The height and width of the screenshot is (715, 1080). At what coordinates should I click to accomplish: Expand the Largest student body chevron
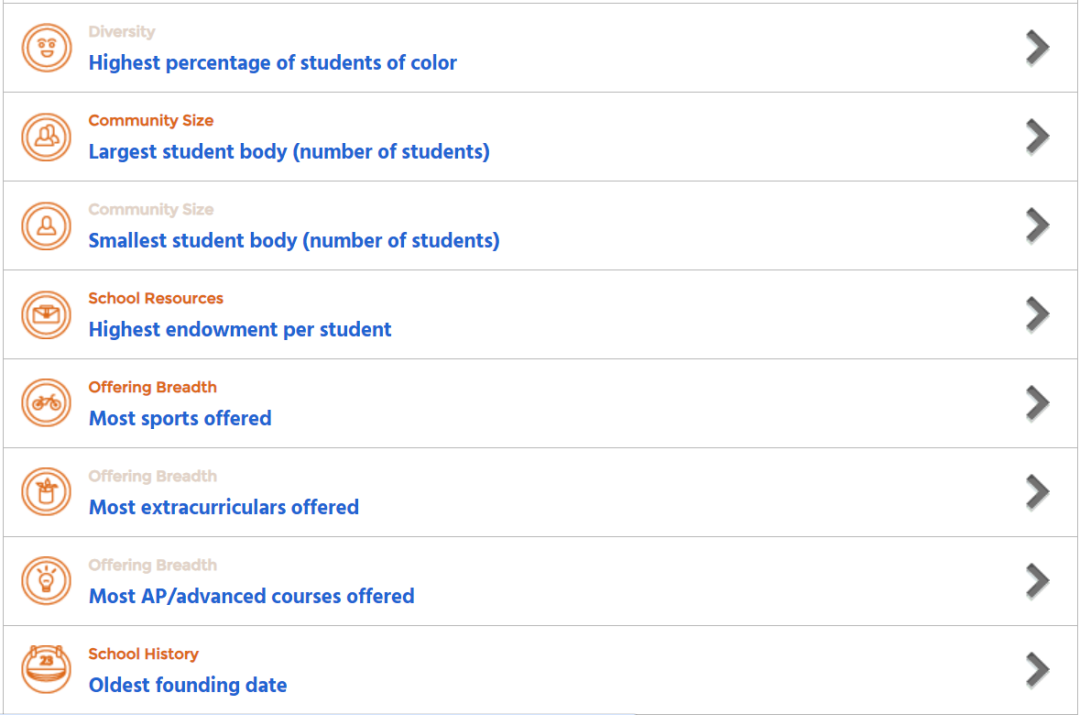click(x=1037, y=137)
